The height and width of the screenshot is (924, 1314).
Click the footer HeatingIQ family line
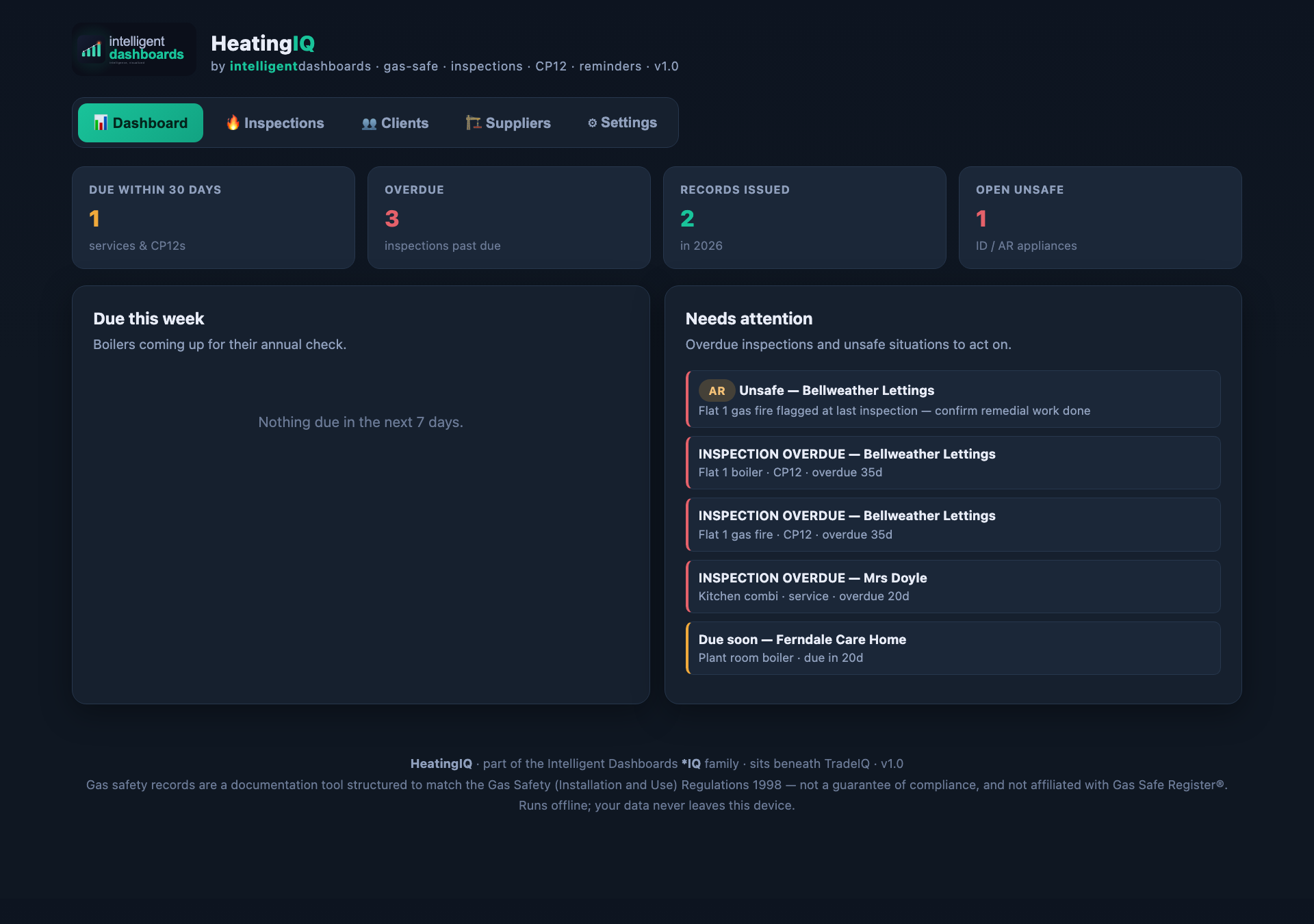tap(657, 764)
